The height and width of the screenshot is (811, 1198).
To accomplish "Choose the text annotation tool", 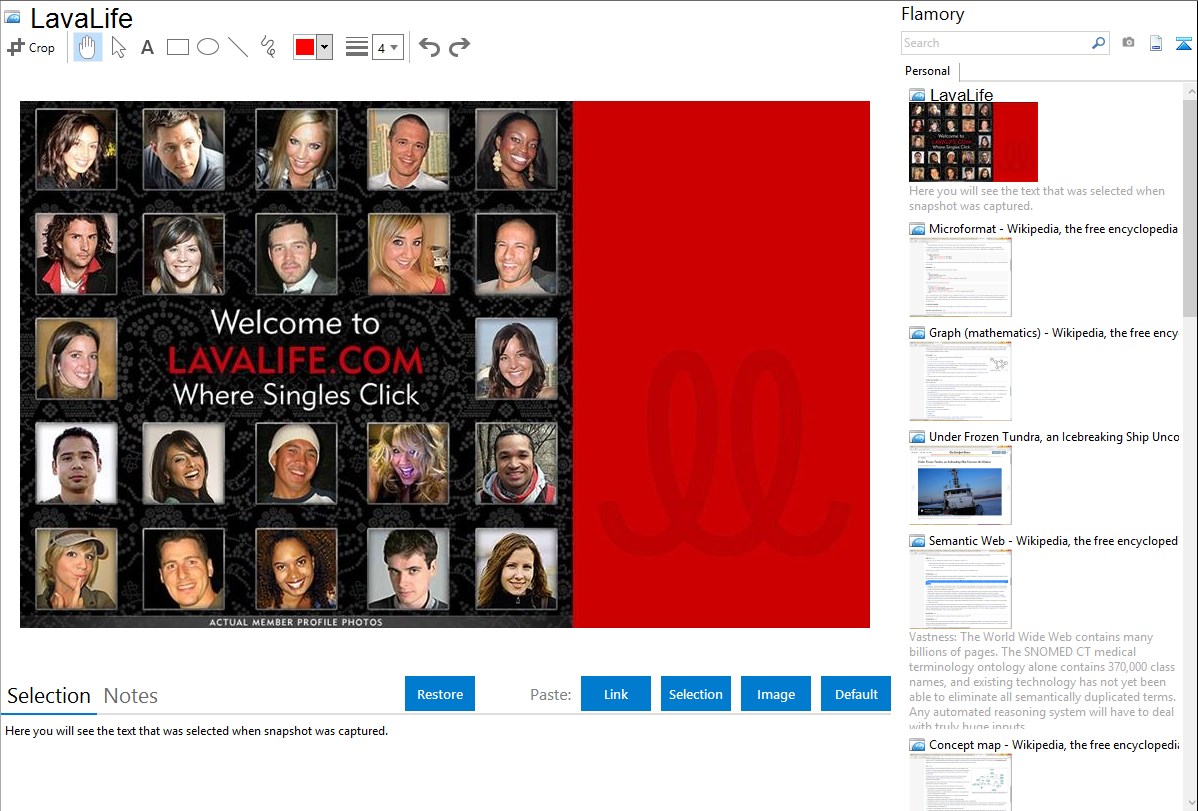I will coord(147,47).
